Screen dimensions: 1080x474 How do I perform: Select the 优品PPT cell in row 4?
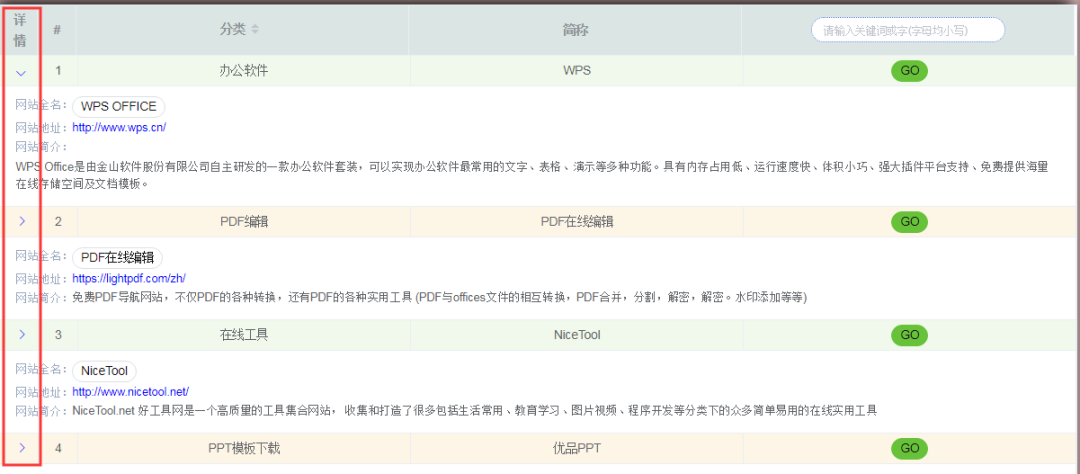tap(576, 448)
